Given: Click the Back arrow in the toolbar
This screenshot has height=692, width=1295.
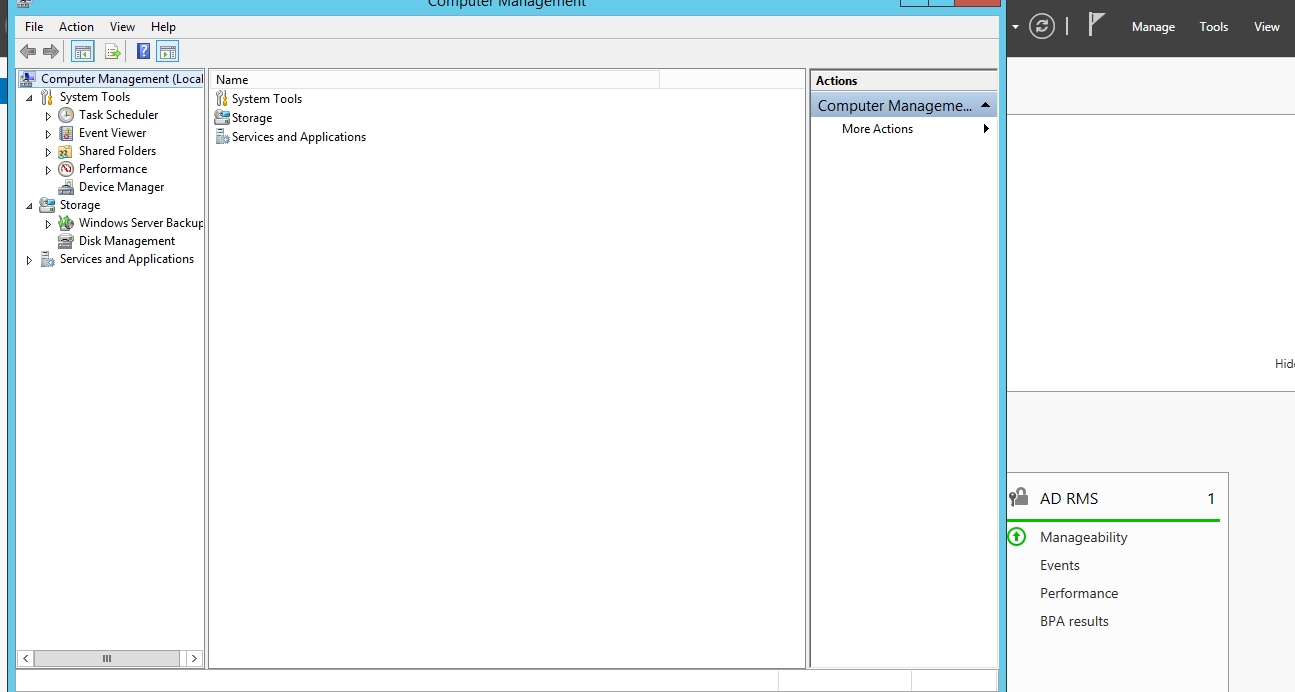Looking at the screenshot, I should click(x=28, y=52).
